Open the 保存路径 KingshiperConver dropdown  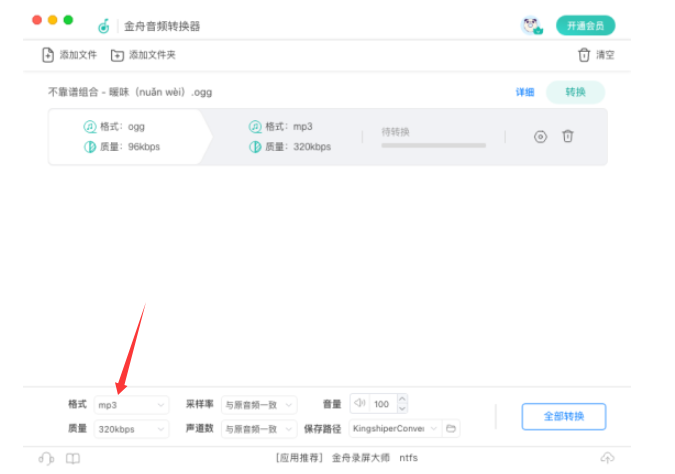(395, 428)
